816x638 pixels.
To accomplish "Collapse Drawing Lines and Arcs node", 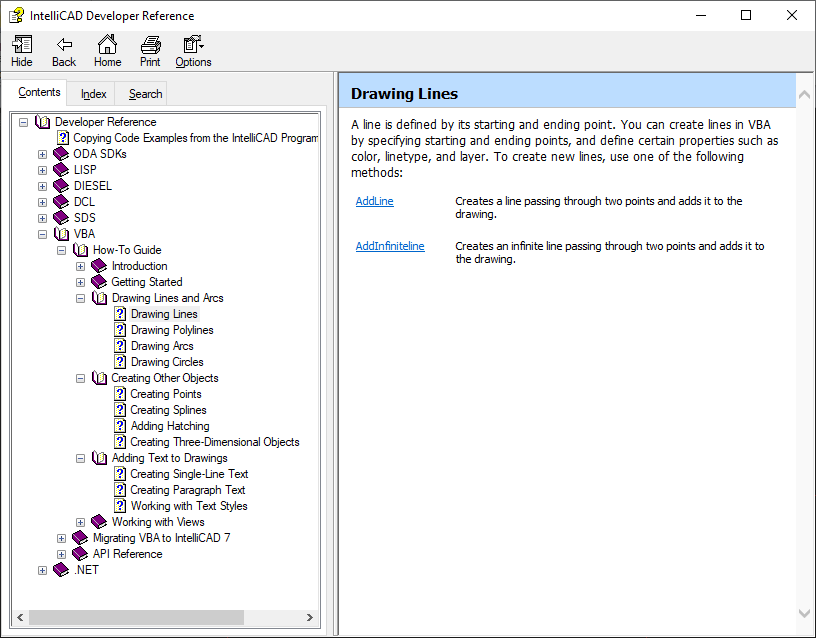I will (81, 299).
